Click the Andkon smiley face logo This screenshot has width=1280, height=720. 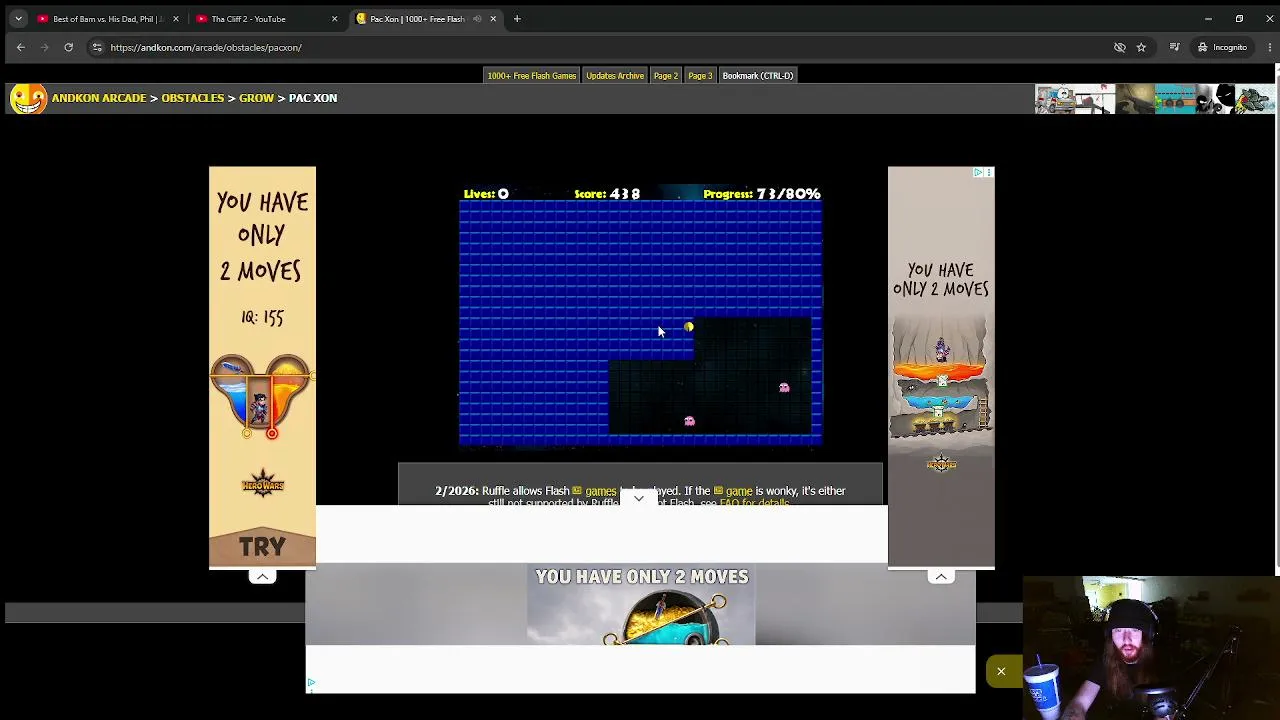pyautogui.click(x=28, y=98)
